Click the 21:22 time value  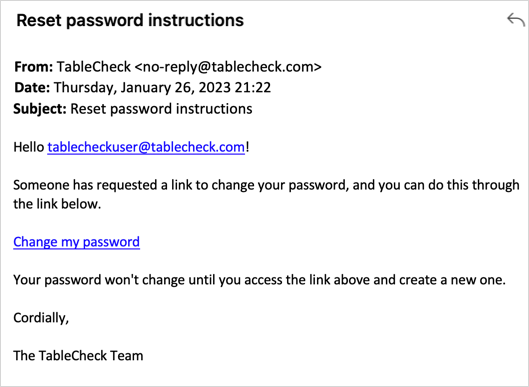(253, 88)
